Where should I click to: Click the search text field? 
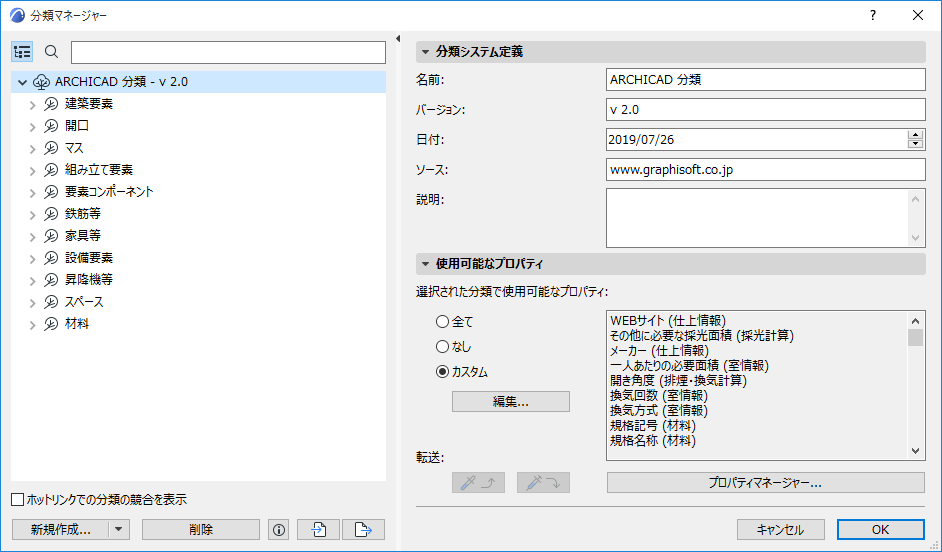click(x=228, y=52)
